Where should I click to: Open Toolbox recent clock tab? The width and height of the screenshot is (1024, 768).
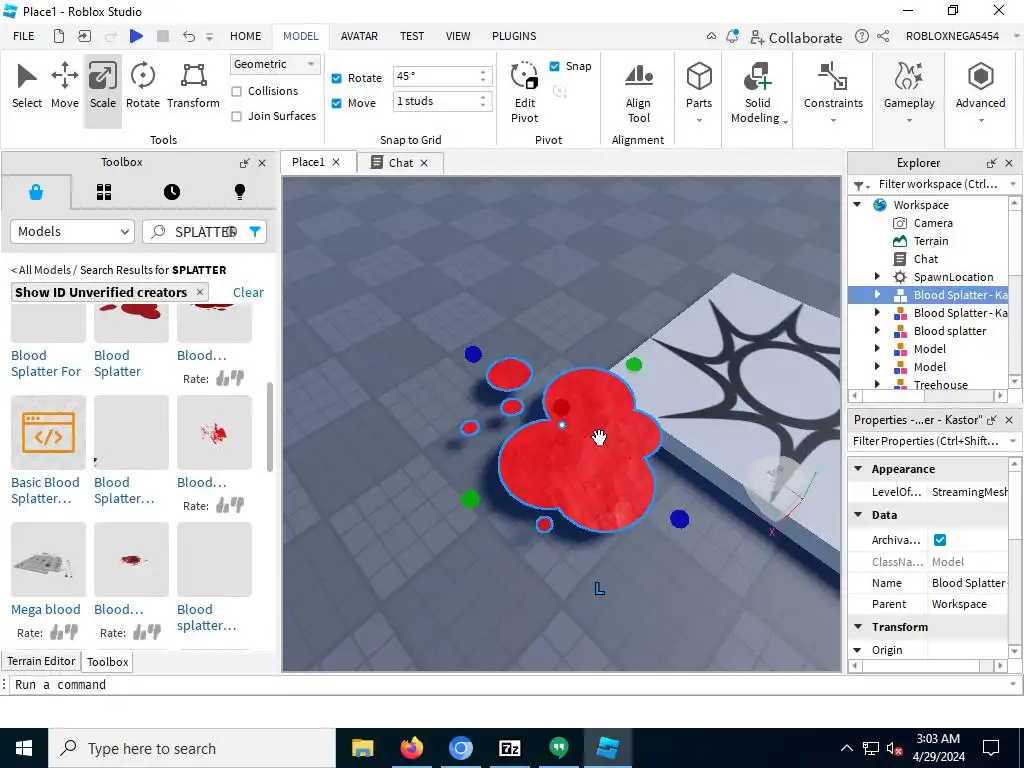click(x=172, y=192)
